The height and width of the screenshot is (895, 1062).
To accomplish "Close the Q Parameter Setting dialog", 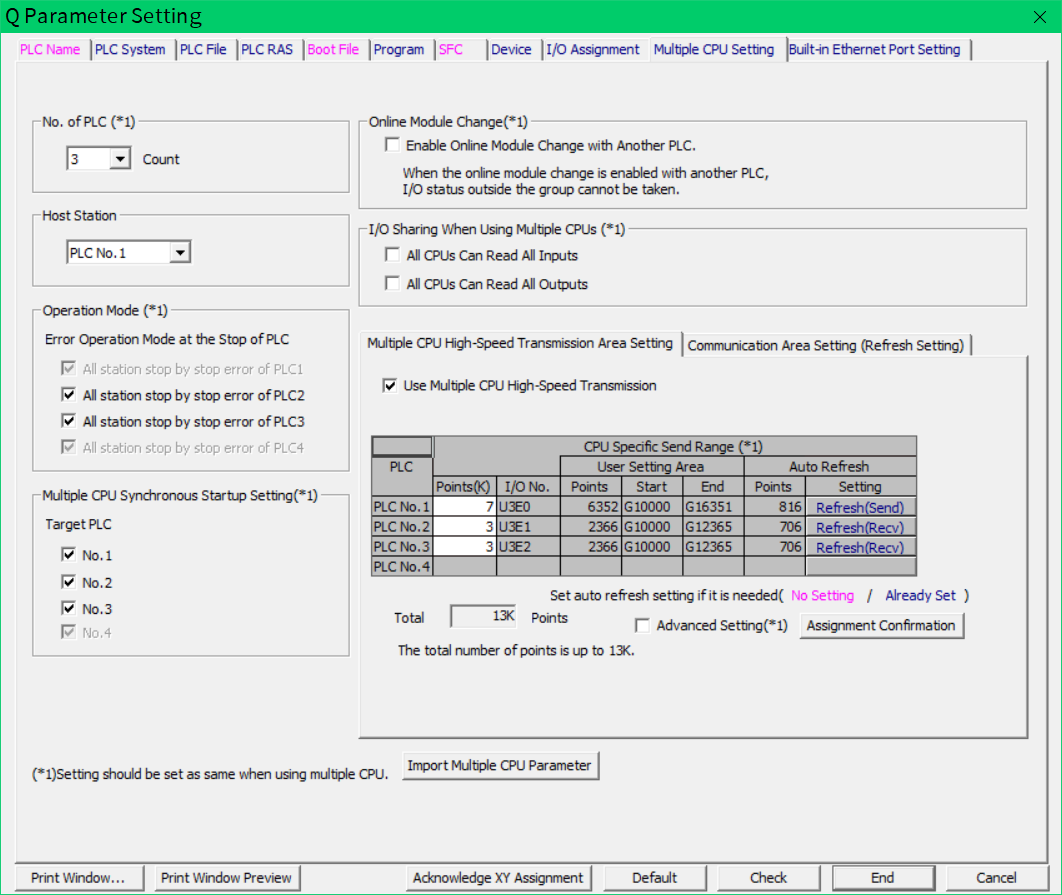I will tap(1039, 16).
